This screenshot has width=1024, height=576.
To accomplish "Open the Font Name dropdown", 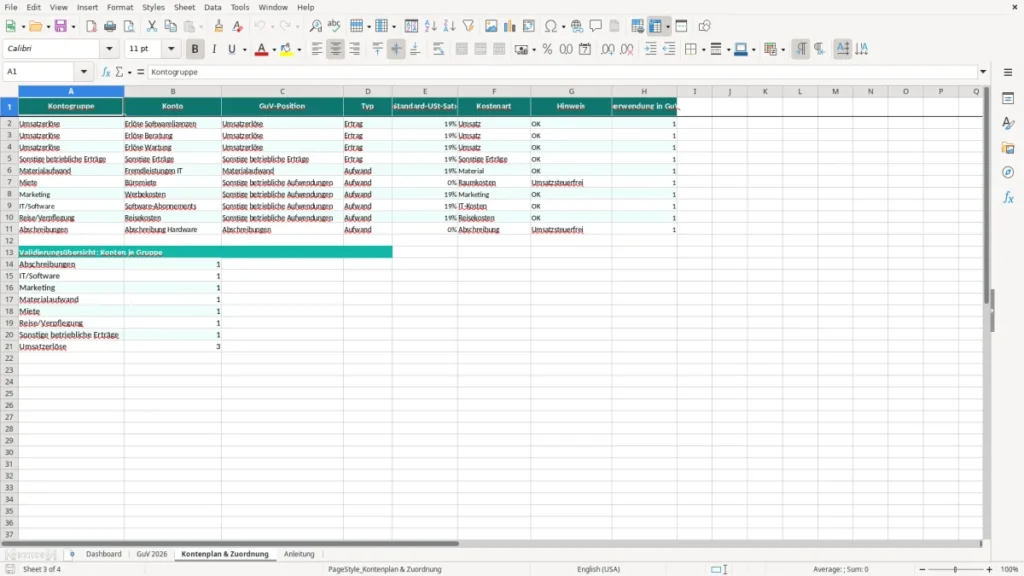I will (109, 48).
